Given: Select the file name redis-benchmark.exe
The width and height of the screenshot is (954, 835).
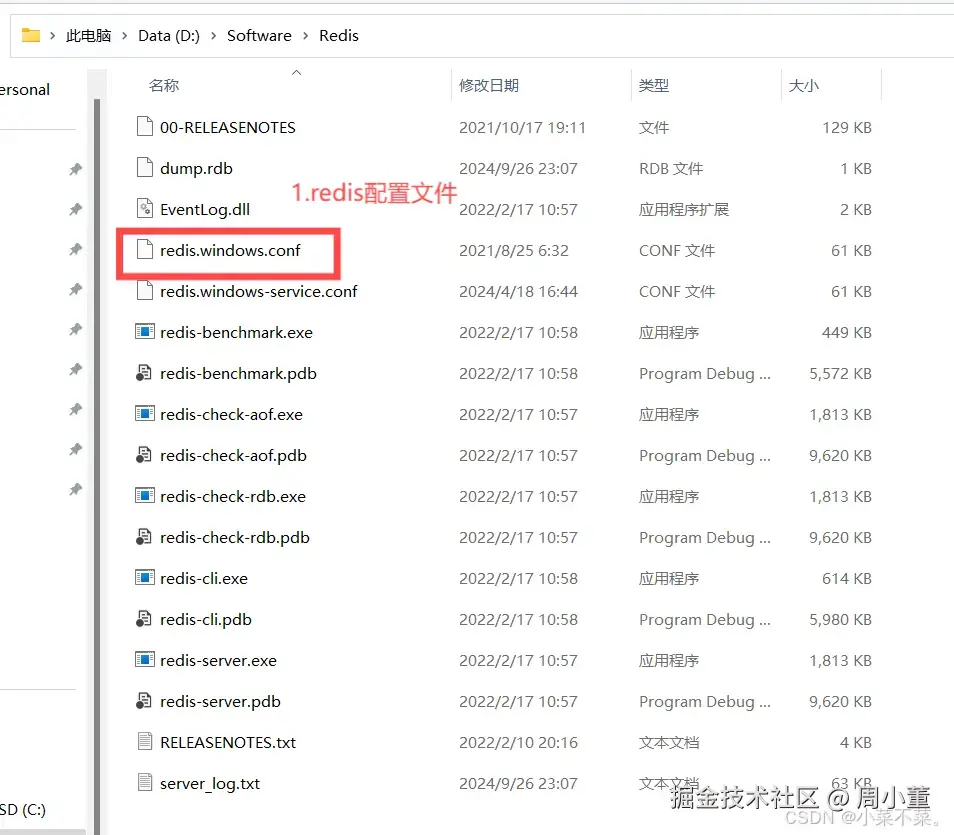Looking at the screenshot, I should [x=236, y=332].
